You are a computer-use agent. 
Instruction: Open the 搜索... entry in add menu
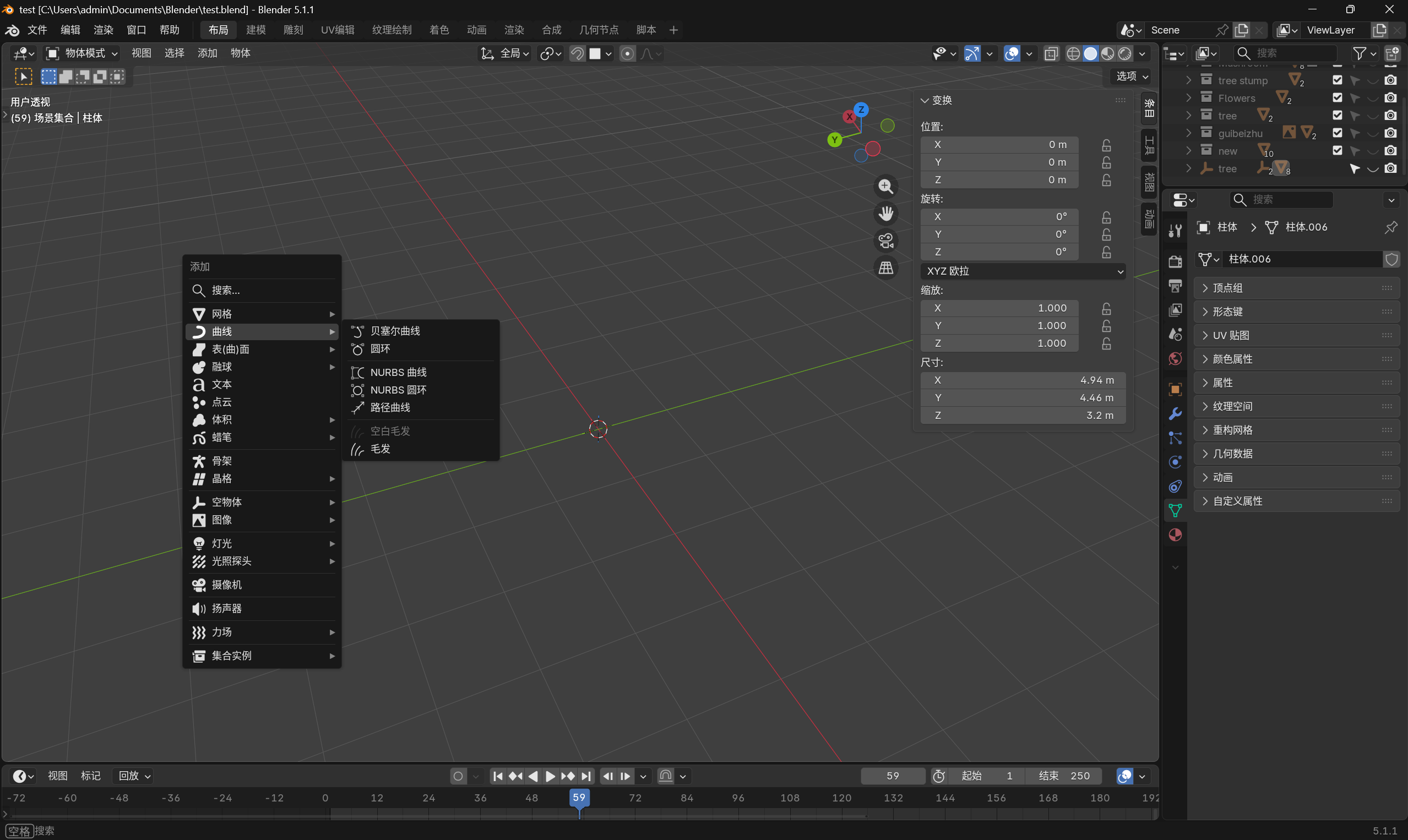pos(262,291)
